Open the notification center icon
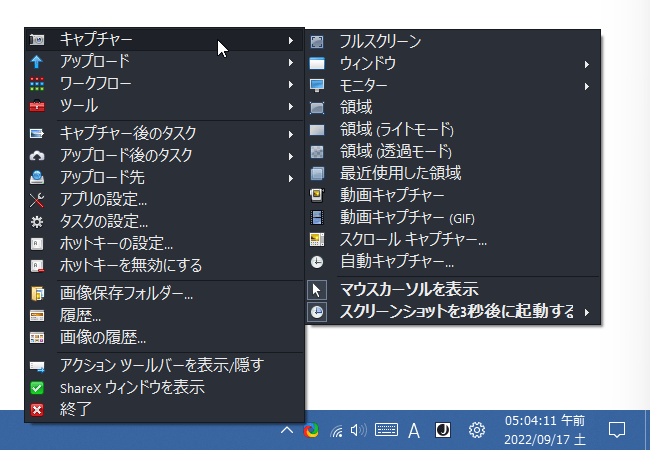 616,430
